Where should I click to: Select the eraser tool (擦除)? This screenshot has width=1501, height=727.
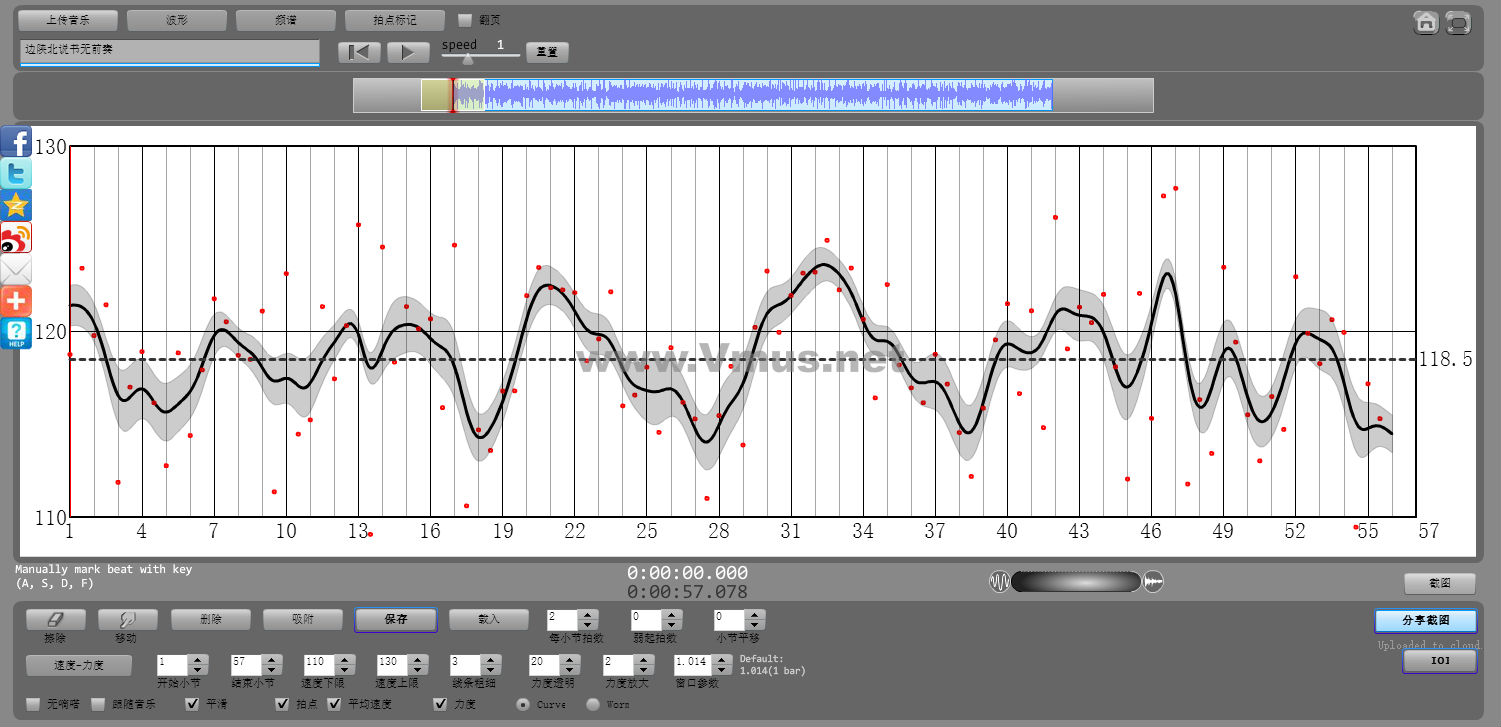click(x=55, y=620)
